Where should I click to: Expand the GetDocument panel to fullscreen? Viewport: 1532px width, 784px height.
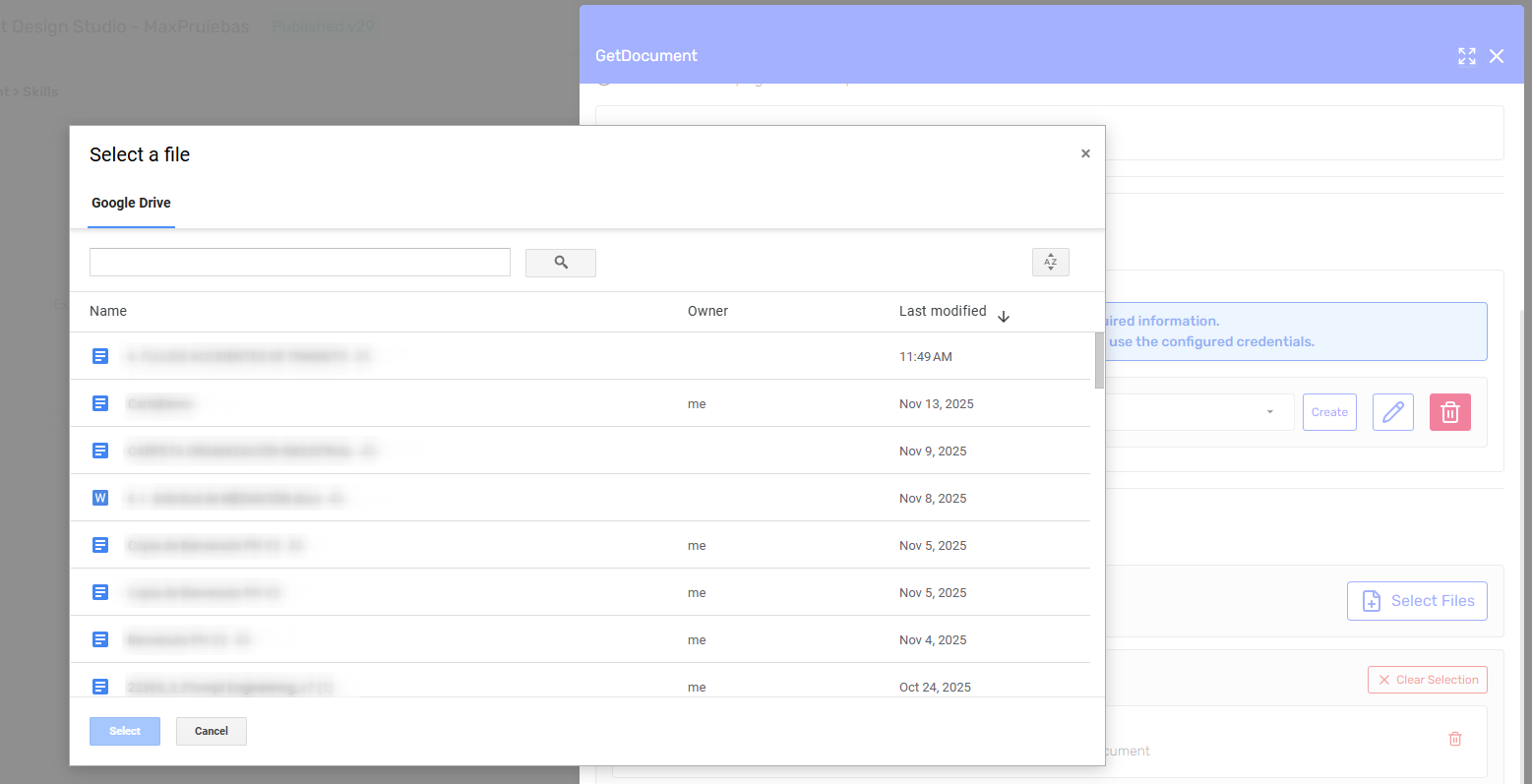pyautogui.click(x=1466, y=56)
